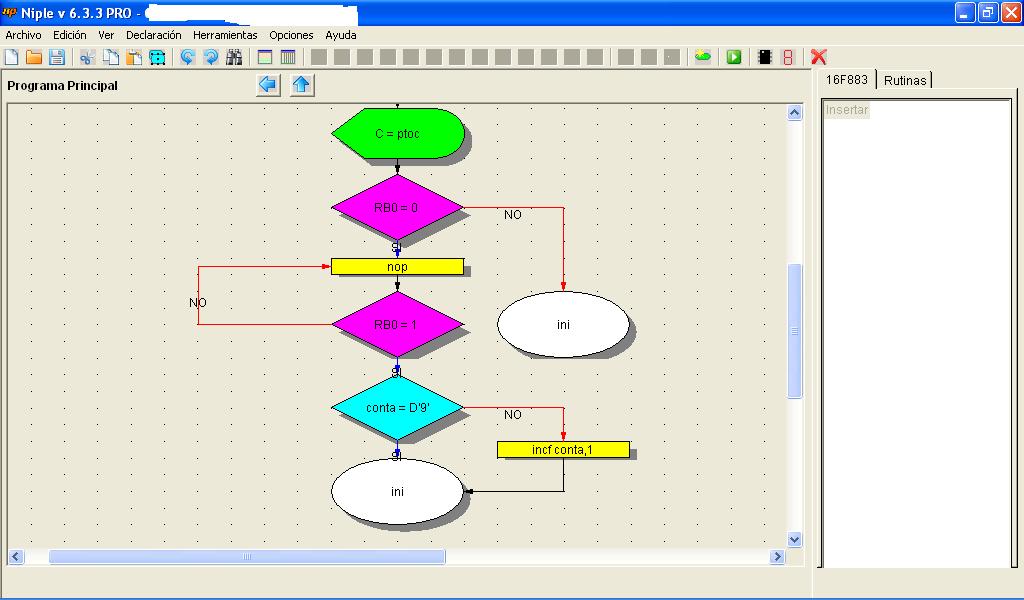Paste with the clipboard icon

(134, 57)
